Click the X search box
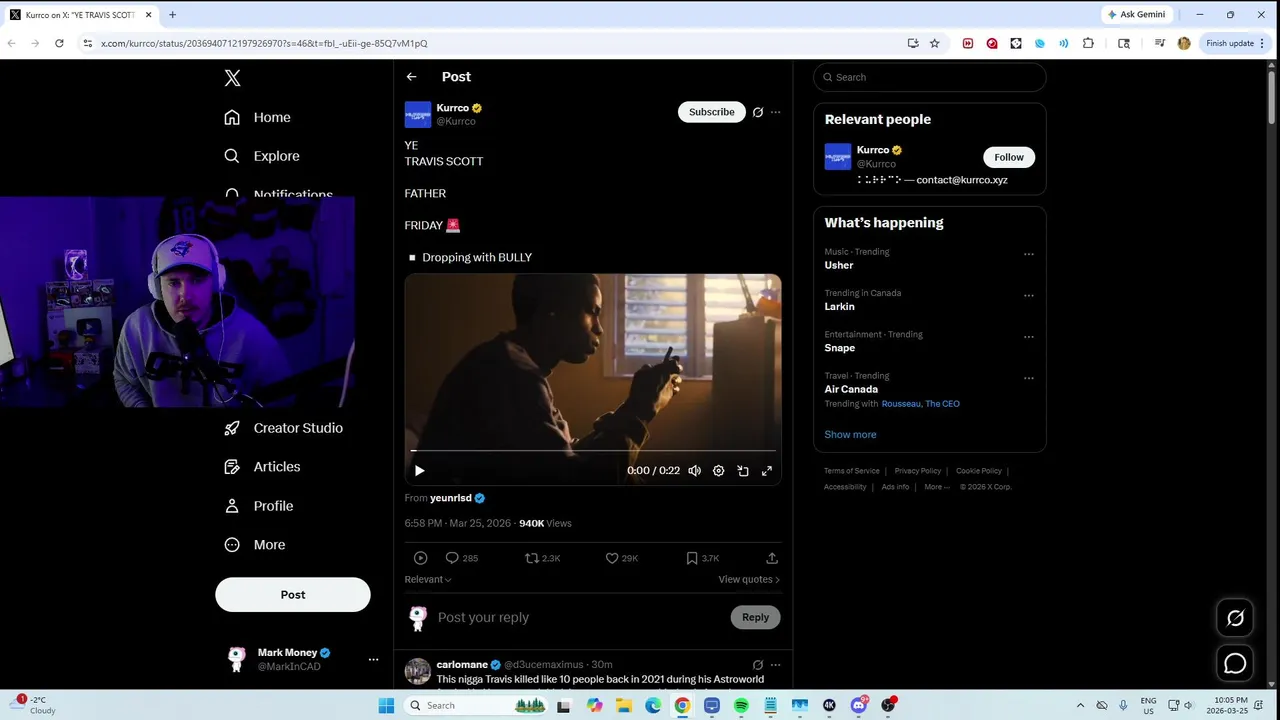1280x720 pixels. (930, 77)
